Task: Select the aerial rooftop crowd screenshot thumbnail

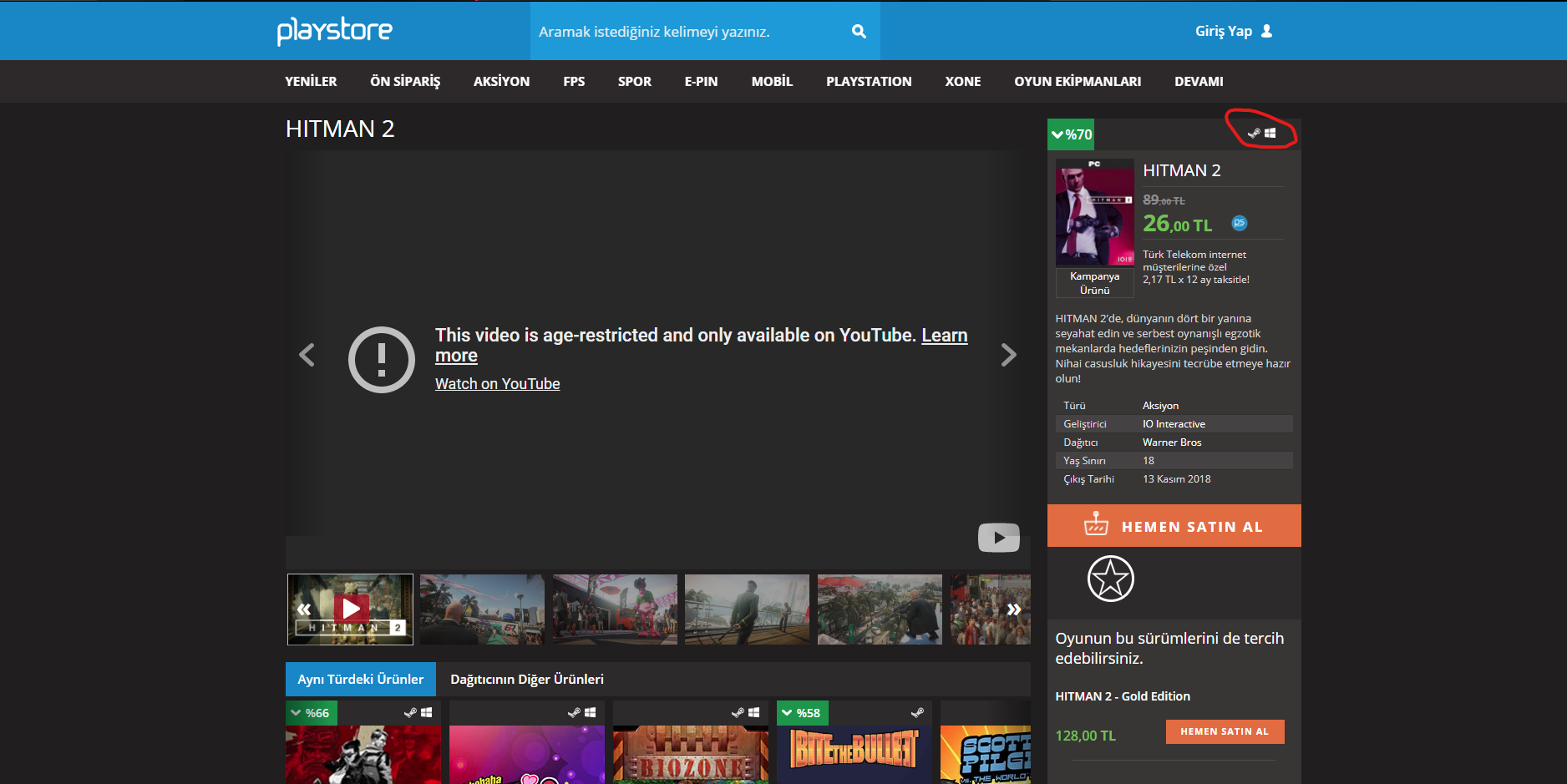Action: tap(880, 609)
